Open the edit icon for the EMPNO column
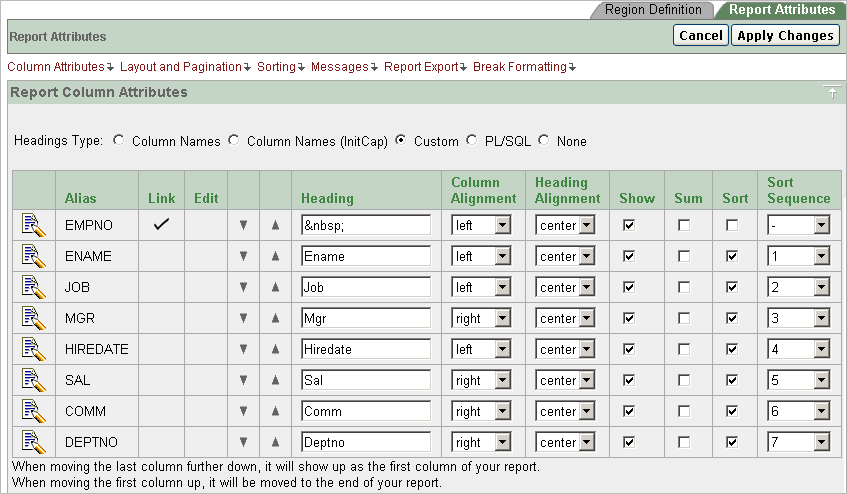The width and height of the screenshot is (847, 494). pyautogui.click(x=33, y=226)
